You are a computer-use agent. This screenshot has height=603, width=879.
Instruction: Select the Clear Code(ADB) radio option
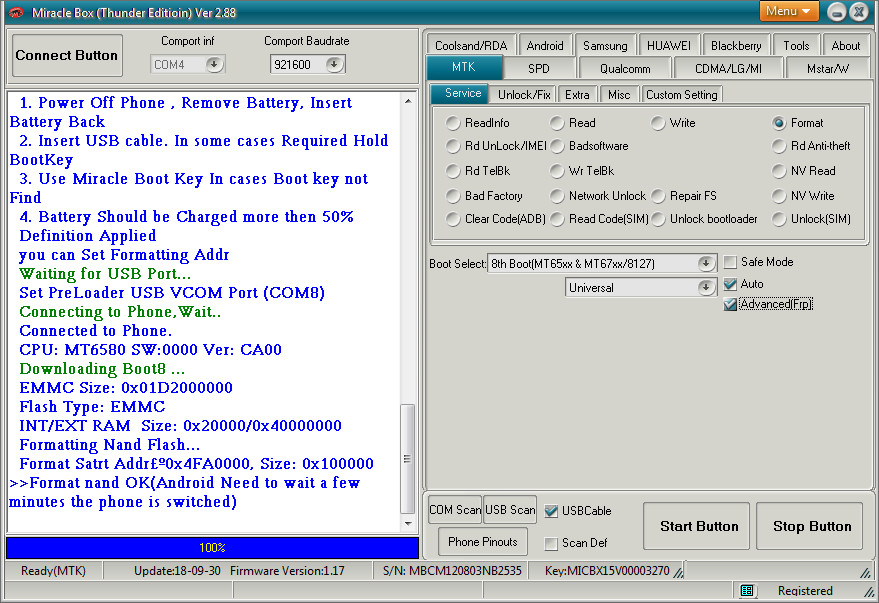[x=453, y=219]
